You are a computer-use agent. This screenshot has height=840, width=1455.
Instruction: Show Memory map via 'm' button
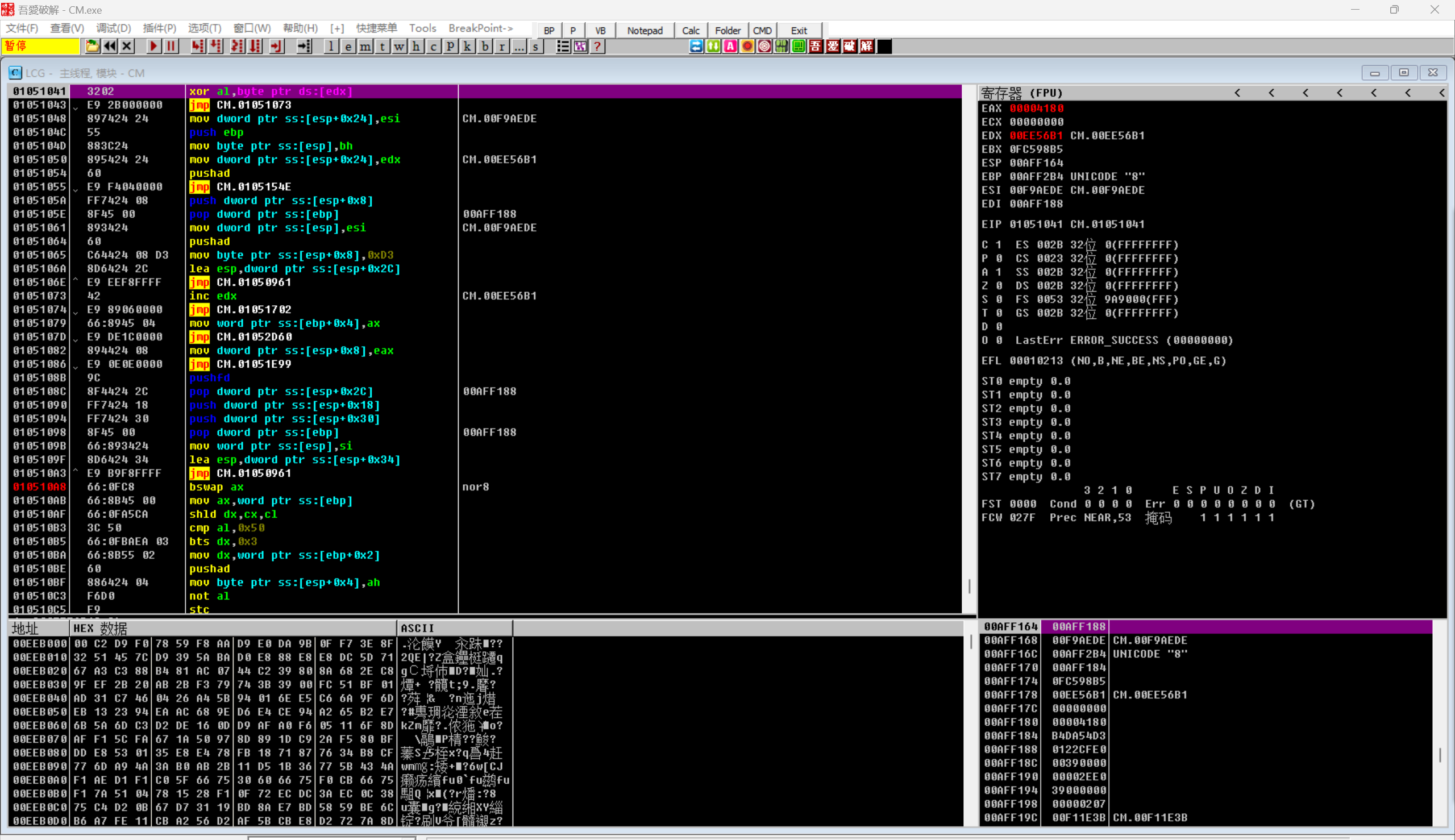365,46
